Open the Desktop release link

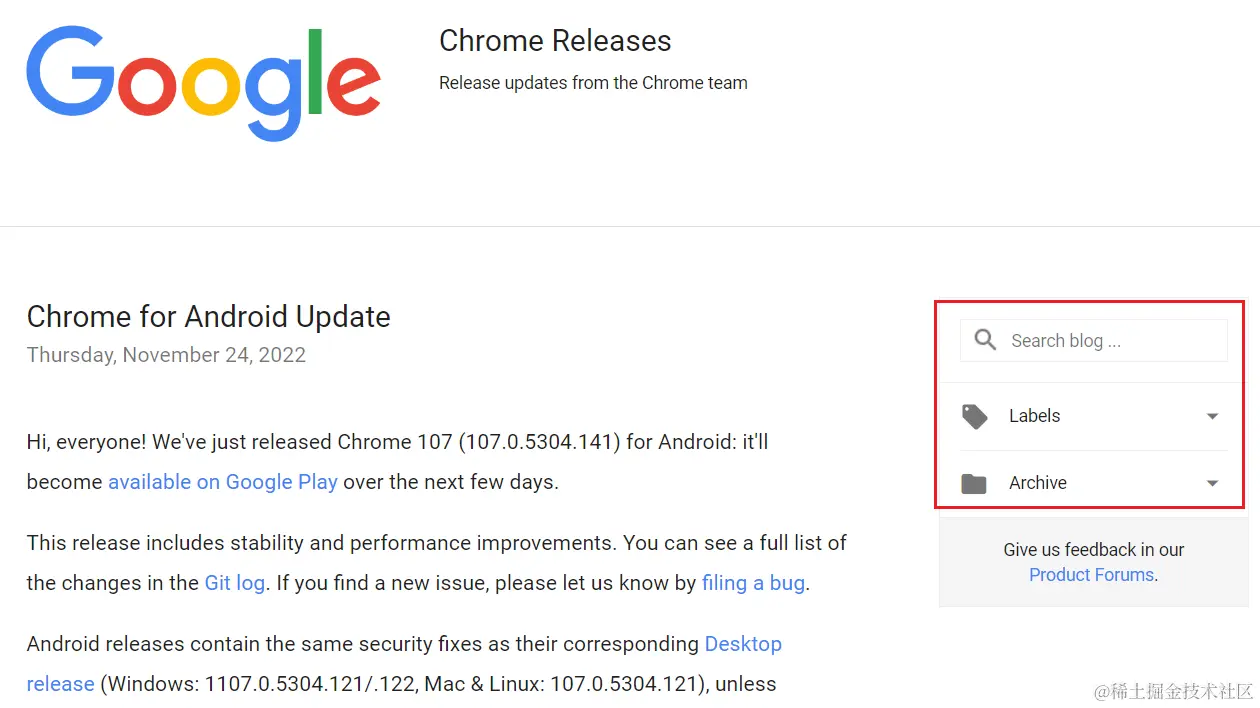click(743, 644)
